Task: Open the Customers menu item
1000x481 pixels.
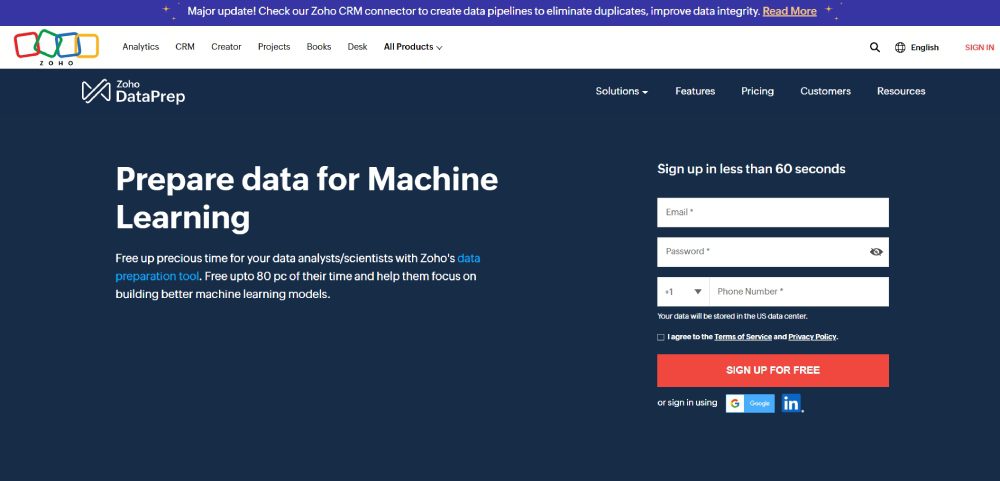Action: click(x=825, y=91)
